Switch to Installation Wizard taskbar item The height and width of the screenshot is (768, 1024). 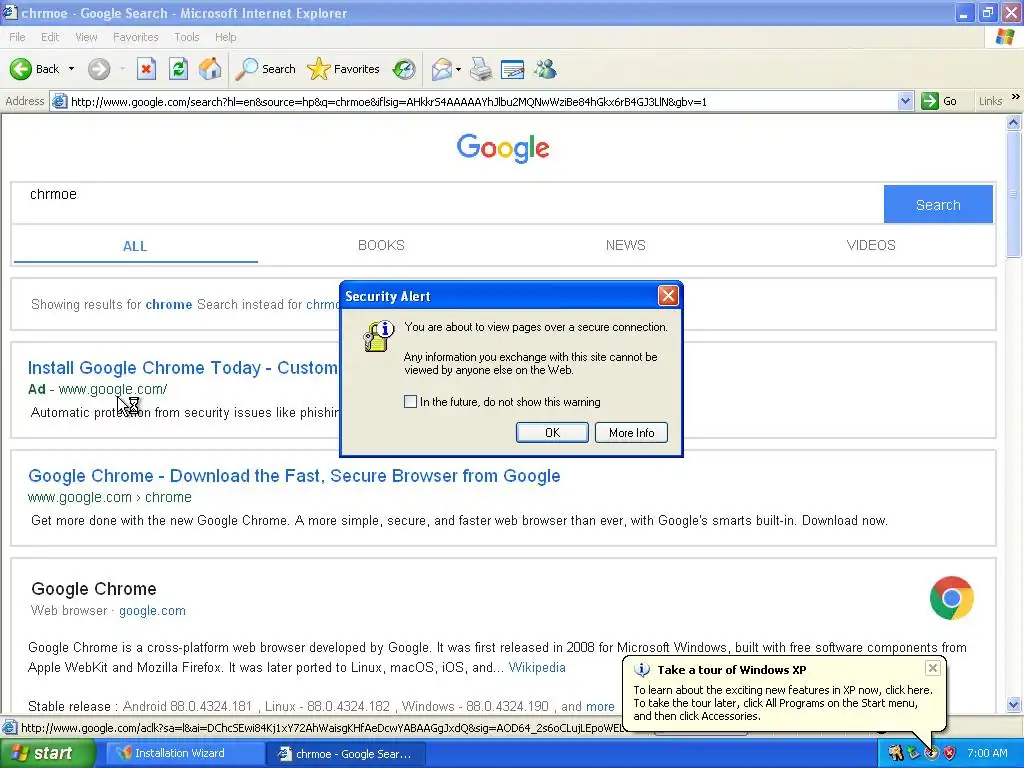(185, 753)
